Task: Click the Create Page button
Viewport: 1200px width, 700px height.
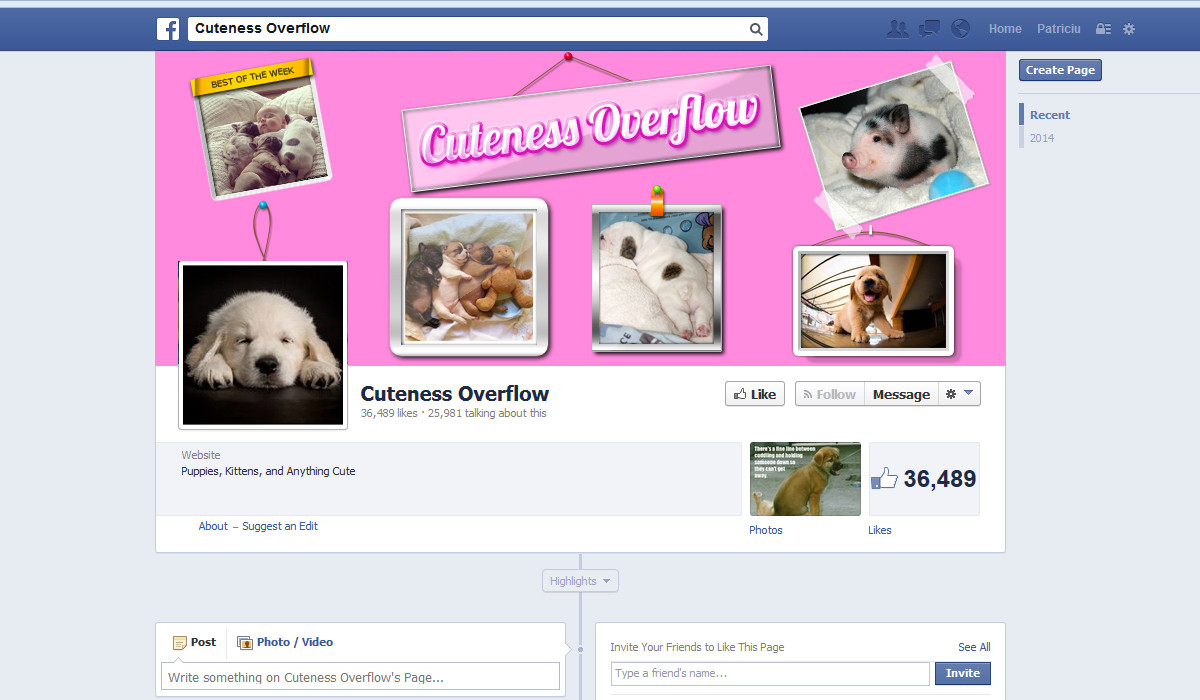Action: pos(1060,70)
